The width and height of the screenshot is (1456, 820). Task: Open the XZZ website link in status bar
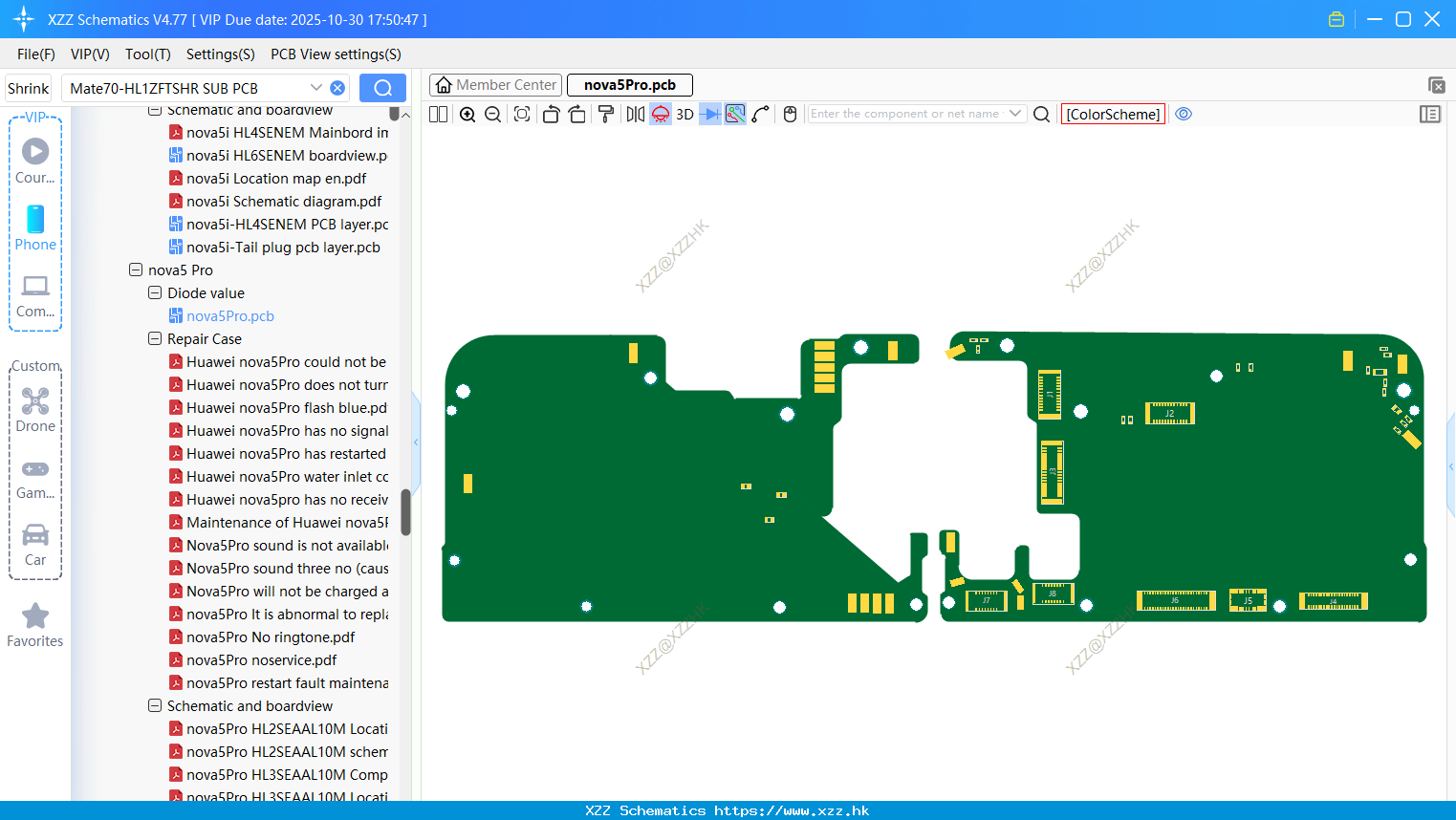pos(792,810)
